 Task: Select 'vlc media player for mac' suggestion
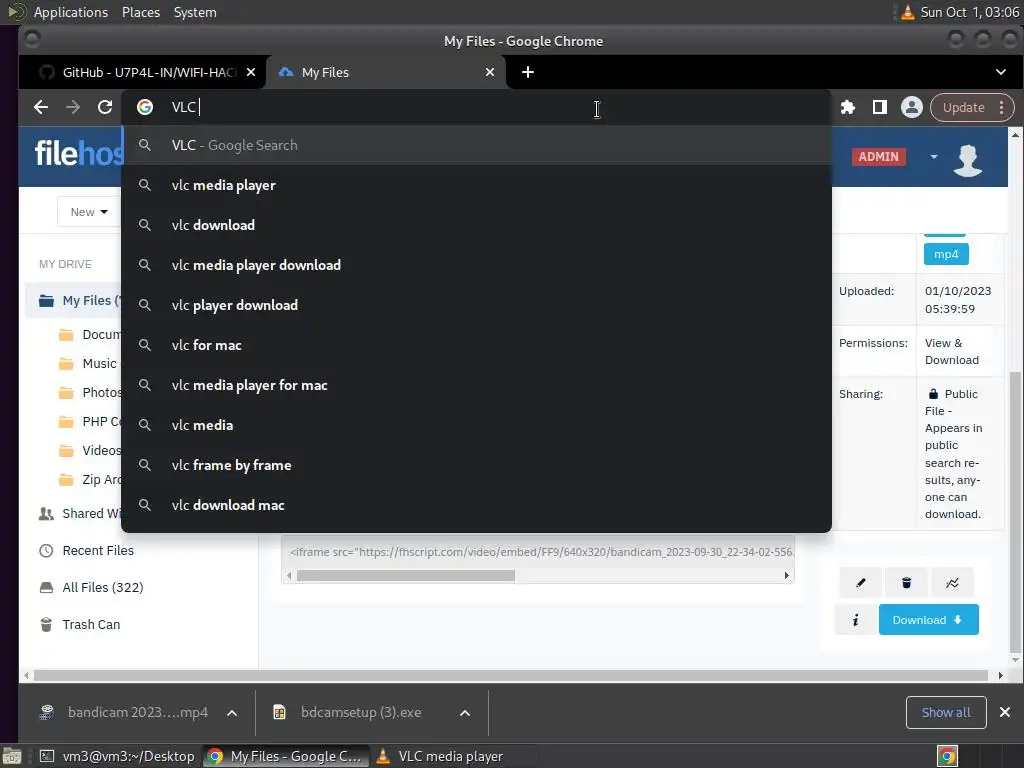[x=477, y=385]
